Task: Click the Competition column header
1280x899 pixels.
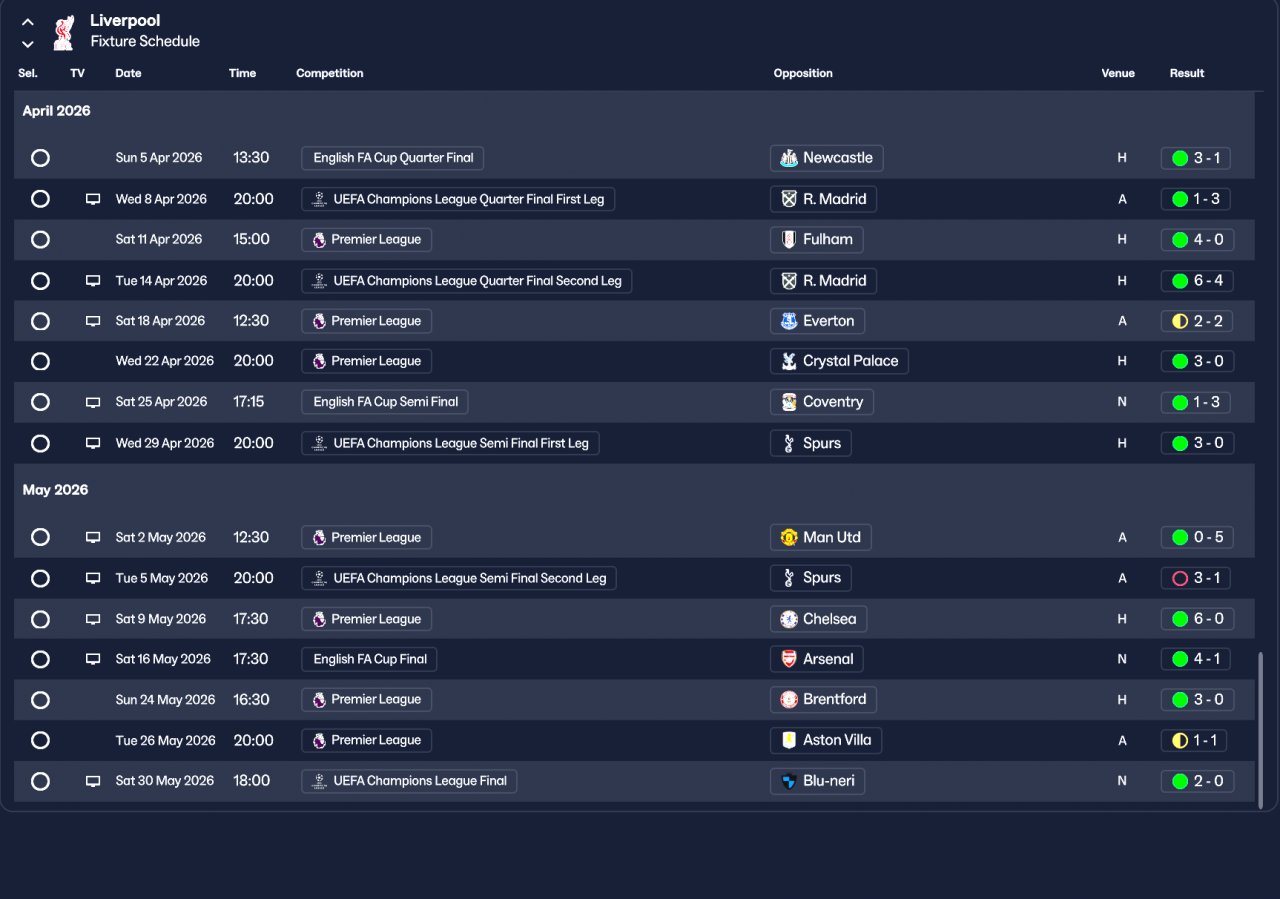Action: point(330,73)
